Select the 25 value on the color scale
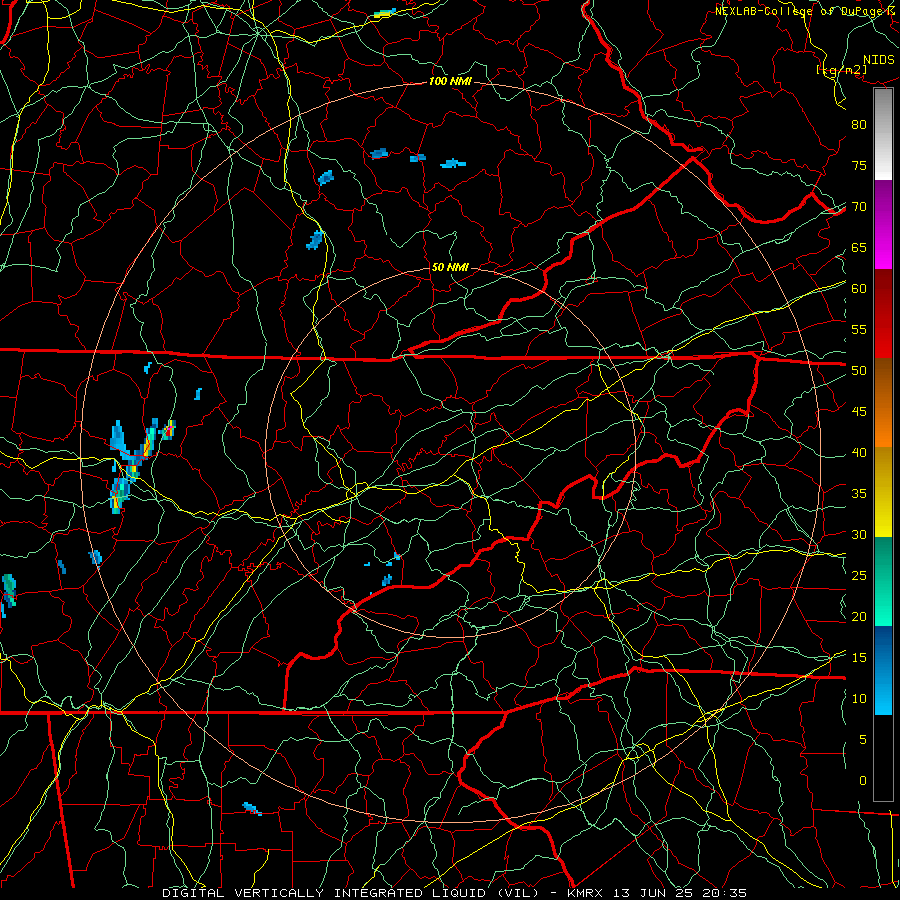The image size is (900, 900). click(x=859, y=576)
